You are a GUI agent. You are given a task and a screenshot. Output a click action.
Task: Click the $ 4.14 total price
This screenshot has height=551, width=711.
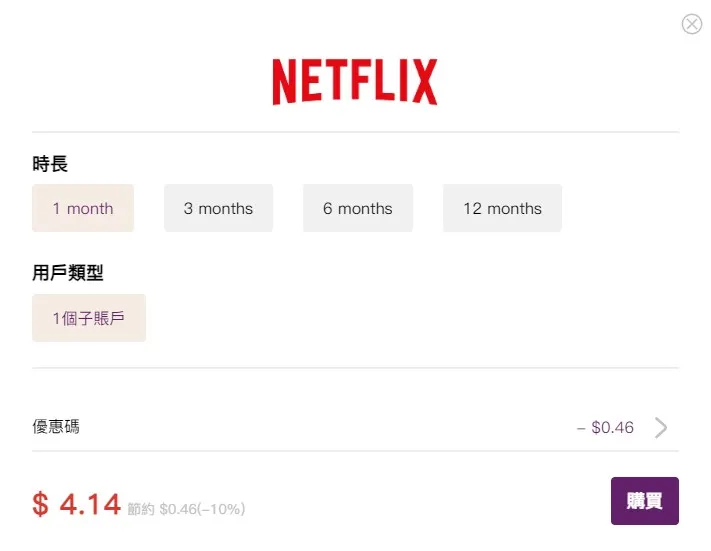click(x=77, y=504)
